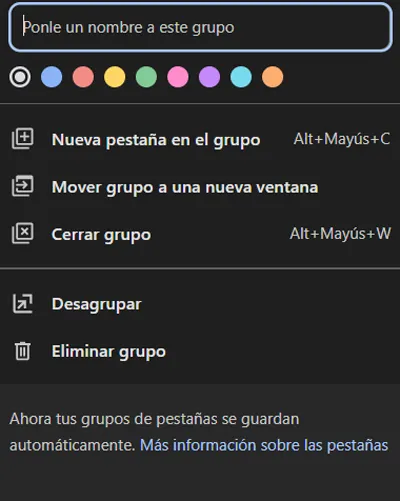Click the new tab in group icon
The width and height of the screenshot is (400, 501).
(x=23, y=138)
